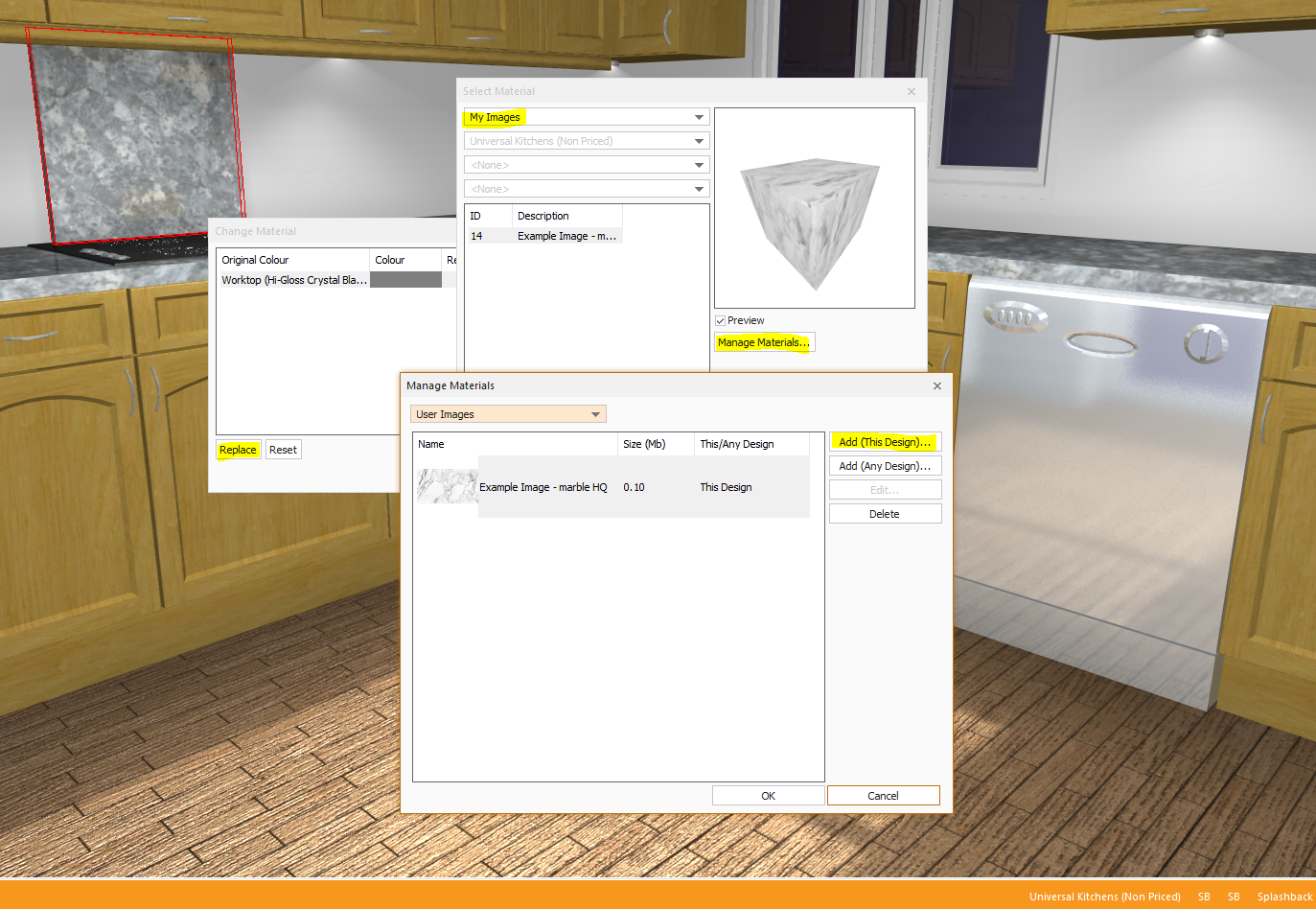Close the Select Material dialog
1316x909 pixels.
[x=911, y=91]
